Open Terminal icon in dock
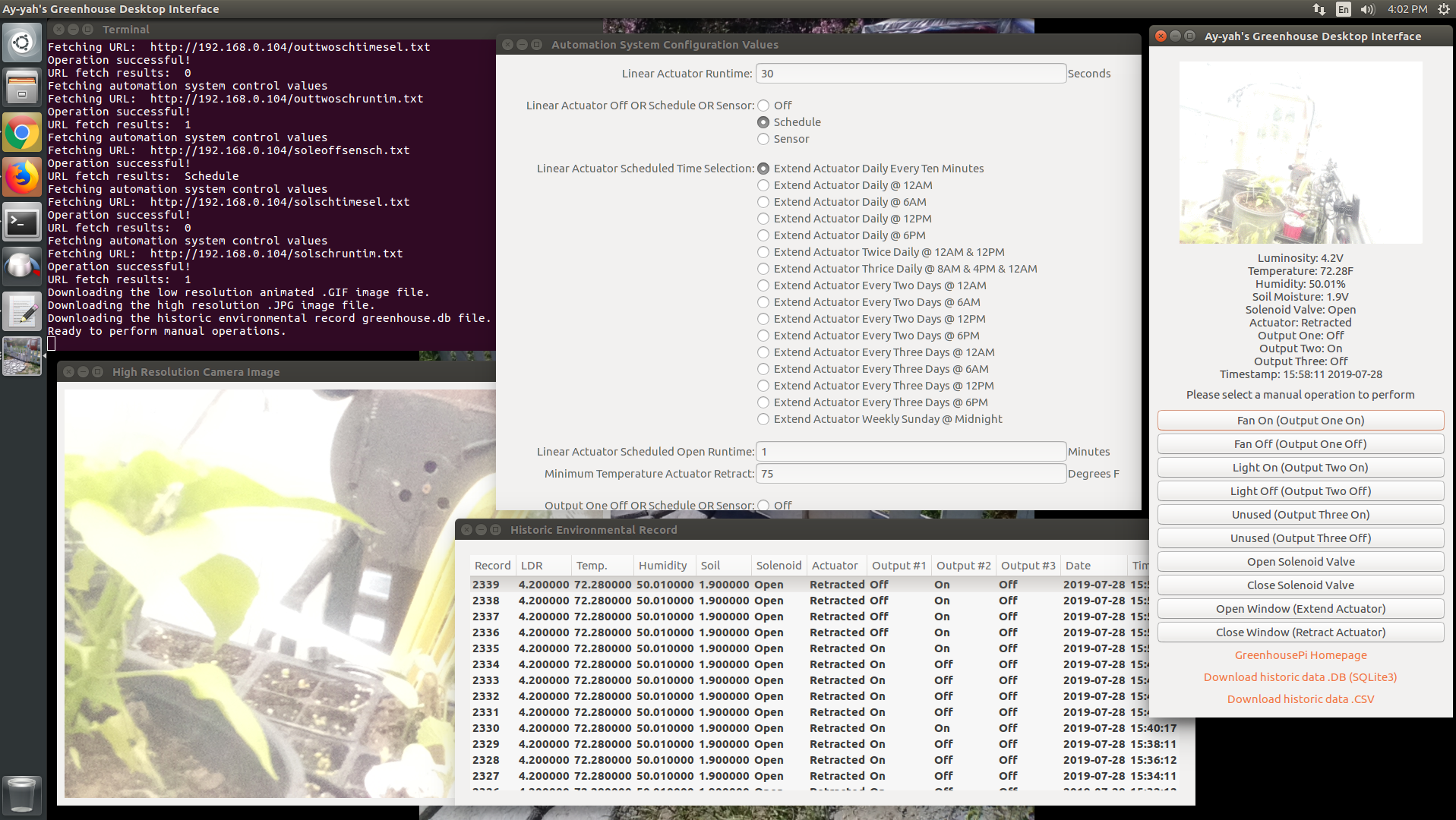 22,222
